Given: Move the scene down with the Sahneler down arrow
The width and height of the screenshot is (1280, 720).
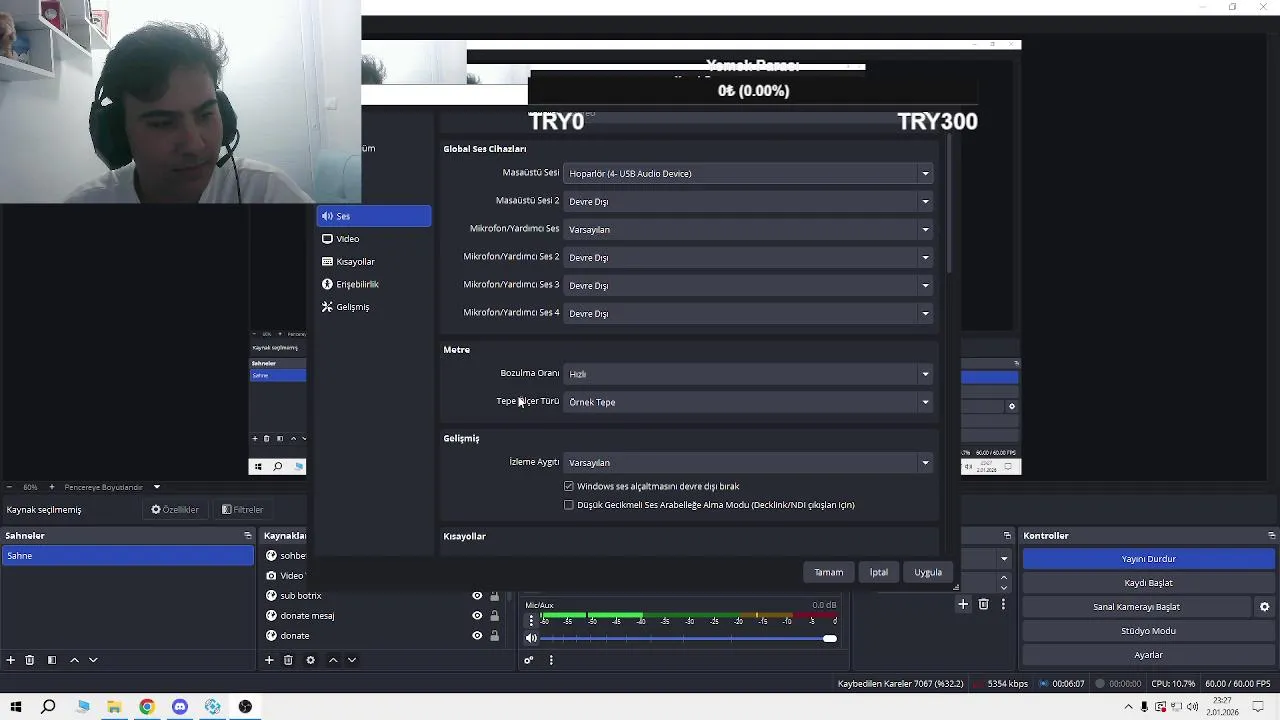Looking at the screenshot, I should point(93,660).
